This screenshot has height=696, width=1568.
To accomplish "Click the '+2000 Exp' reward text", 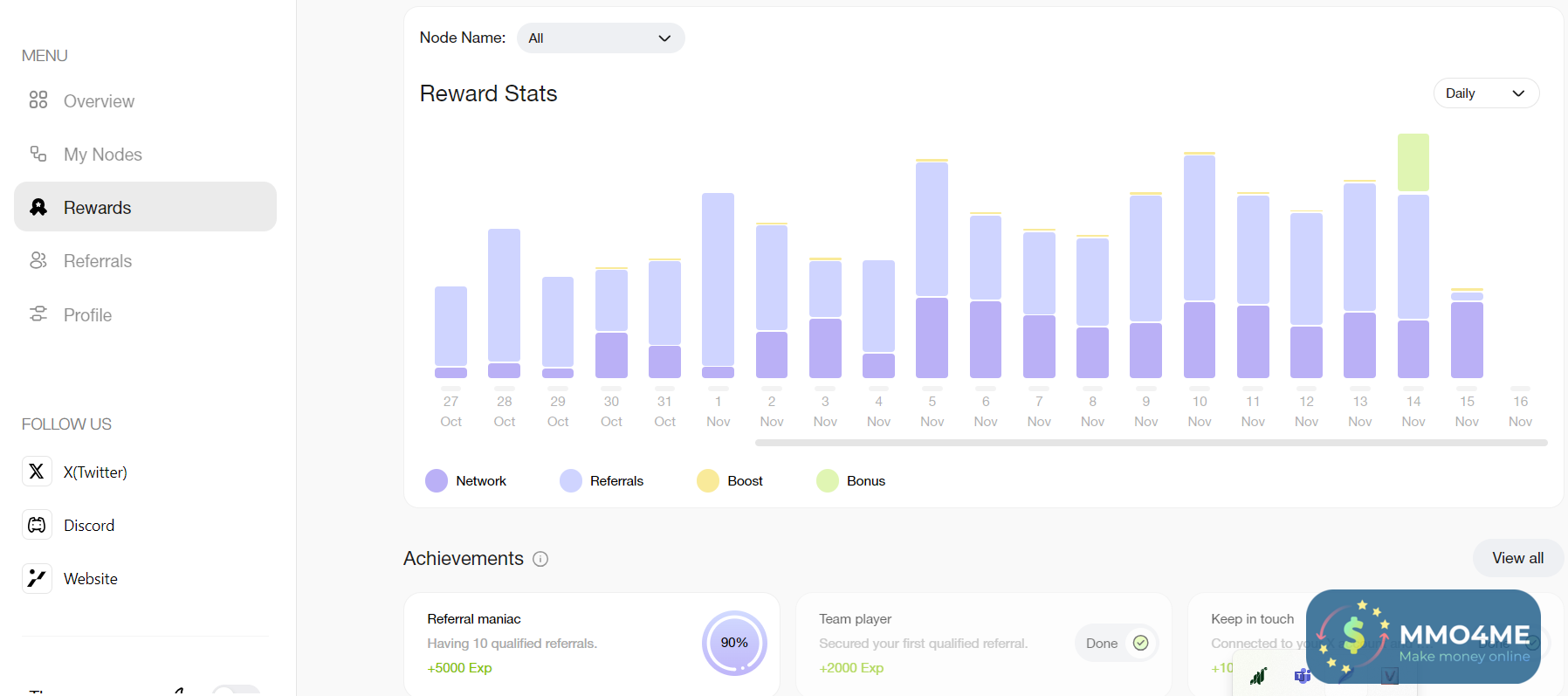I will 851,668.
